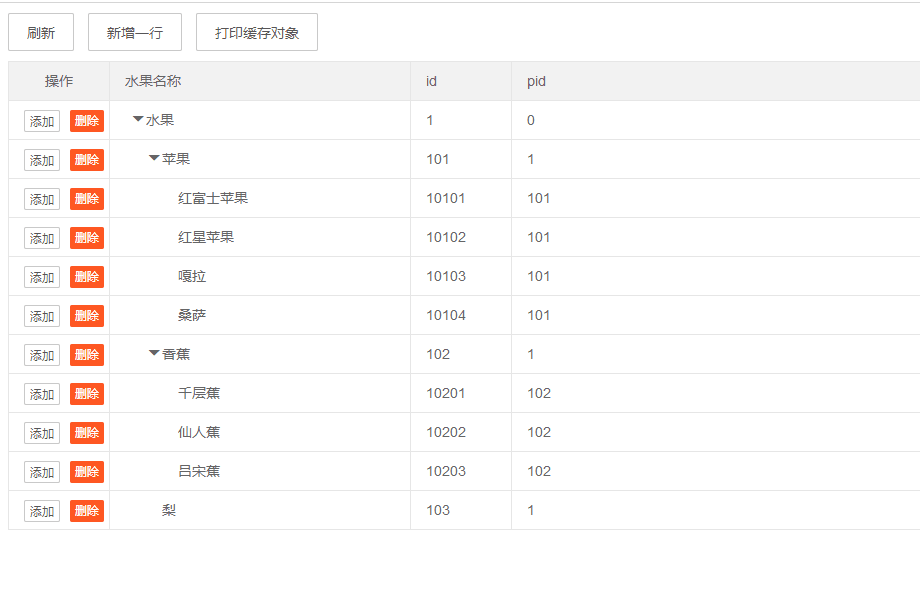Collapse the 香蕉 tree node arrow
Image resolution: width=920 pixels, height=597 pixels.
point(154,354)
